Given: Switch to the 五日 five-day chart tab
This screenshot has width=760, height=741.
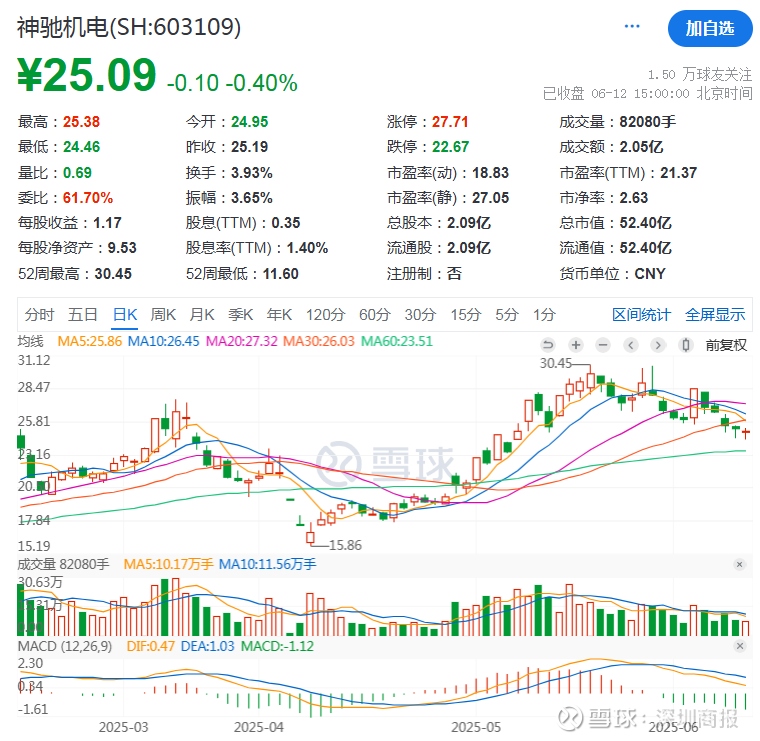Looking at the screenshot, I should pyautogui.click(x=82, y=315).
